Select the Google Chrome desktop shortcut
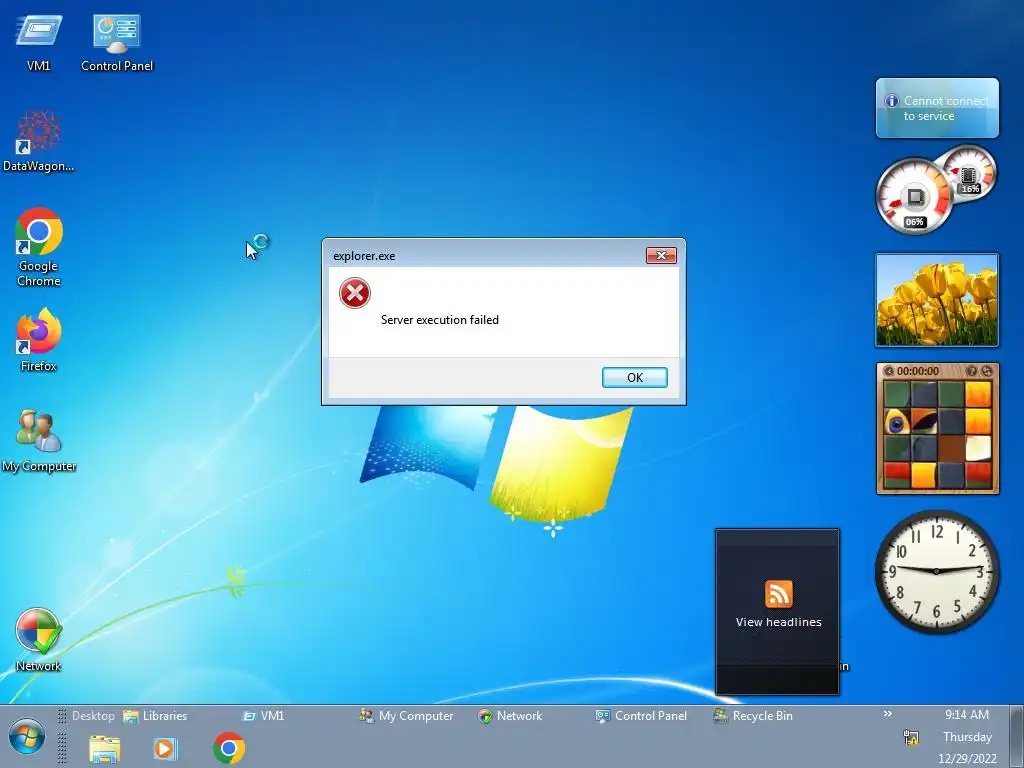 (39, 247)
